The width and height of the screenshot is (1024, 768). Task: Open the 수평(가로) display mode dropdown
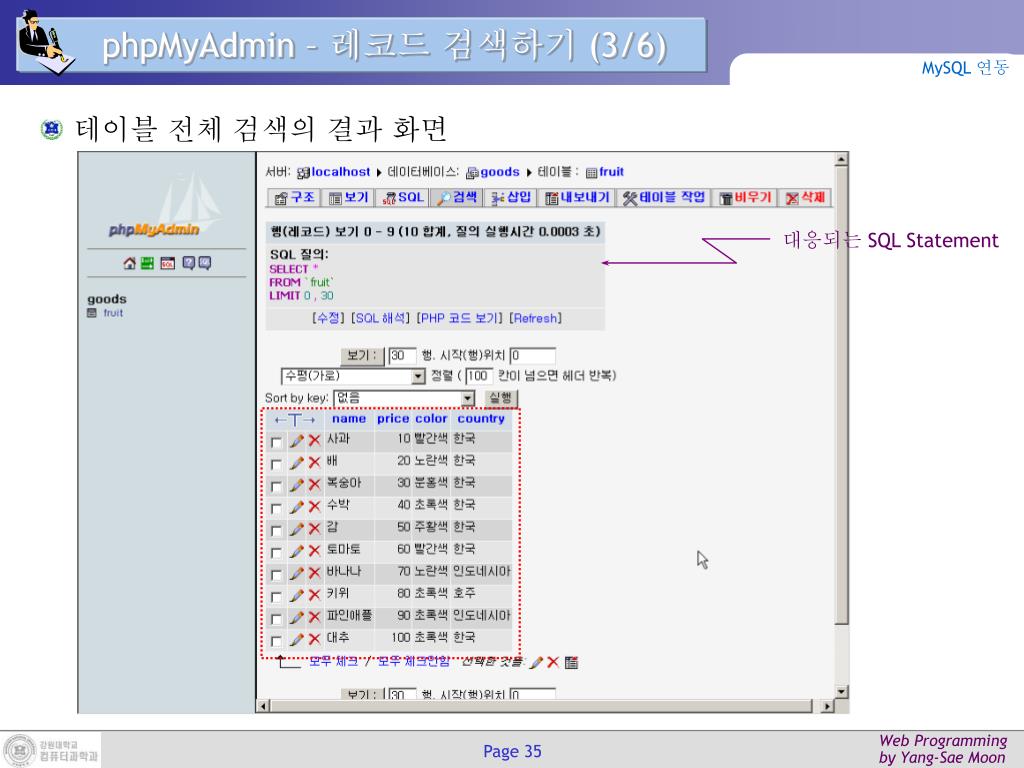pyautogui.click(x=353, y=377)
